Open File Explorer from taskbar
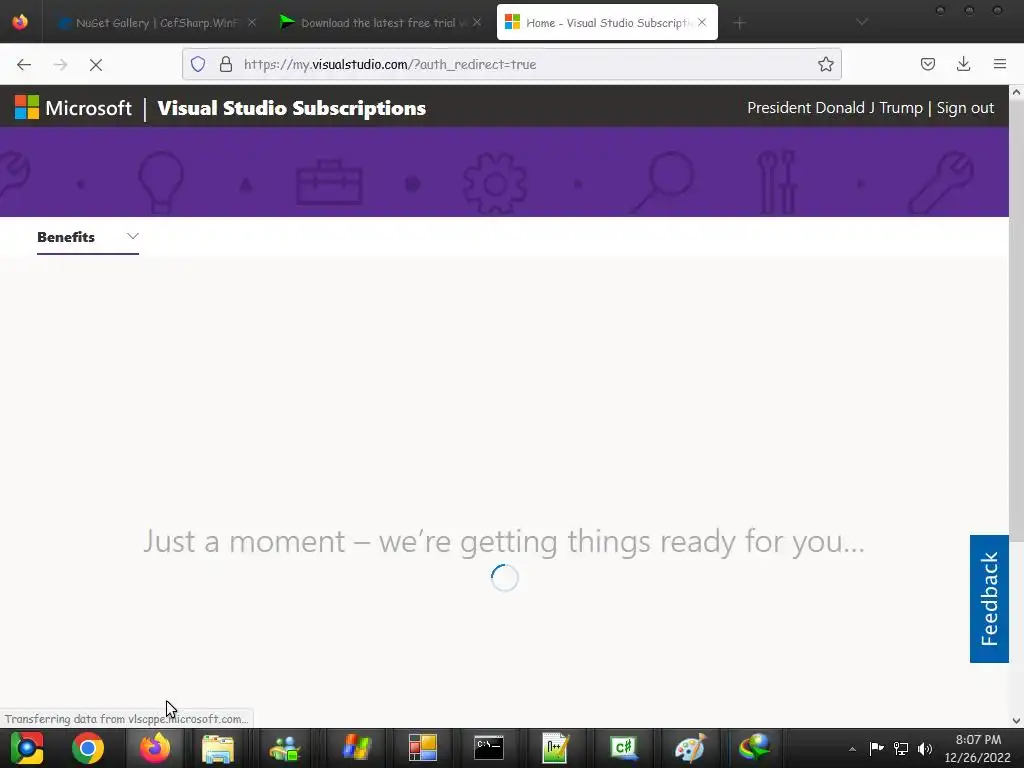The width and height of the screenshot is (1024, 768). (x=218, y=748)
